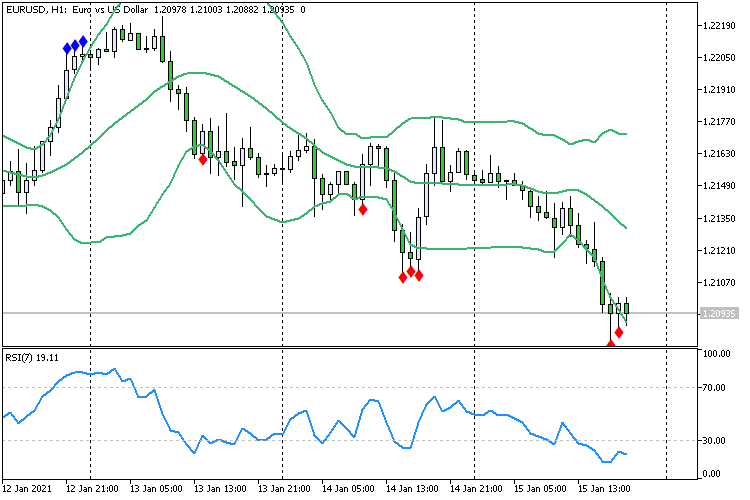Click the low price 1.20882 in header

click(242, 10)
